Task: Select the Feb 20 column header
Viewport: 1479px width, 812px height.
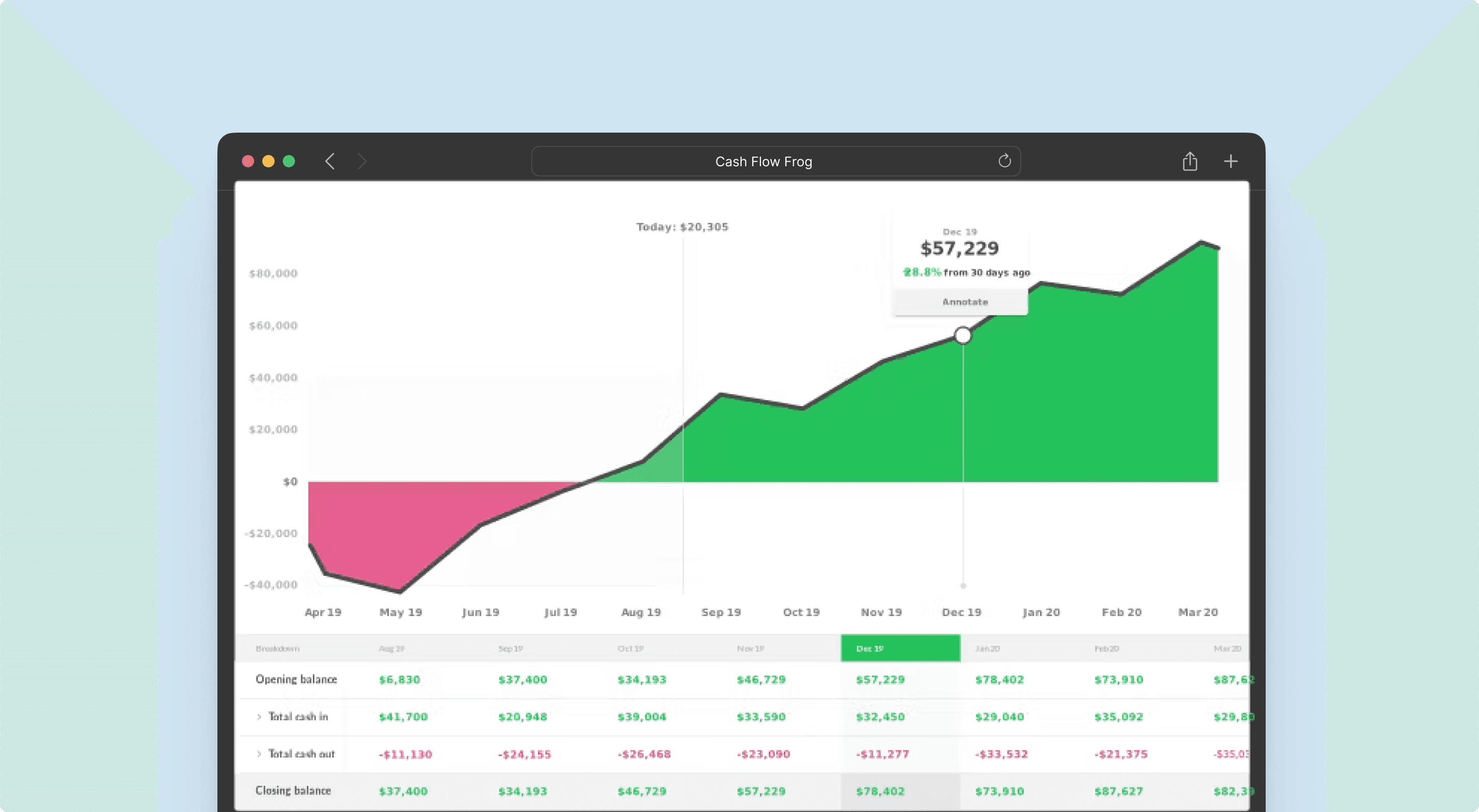Action: 1107,648
